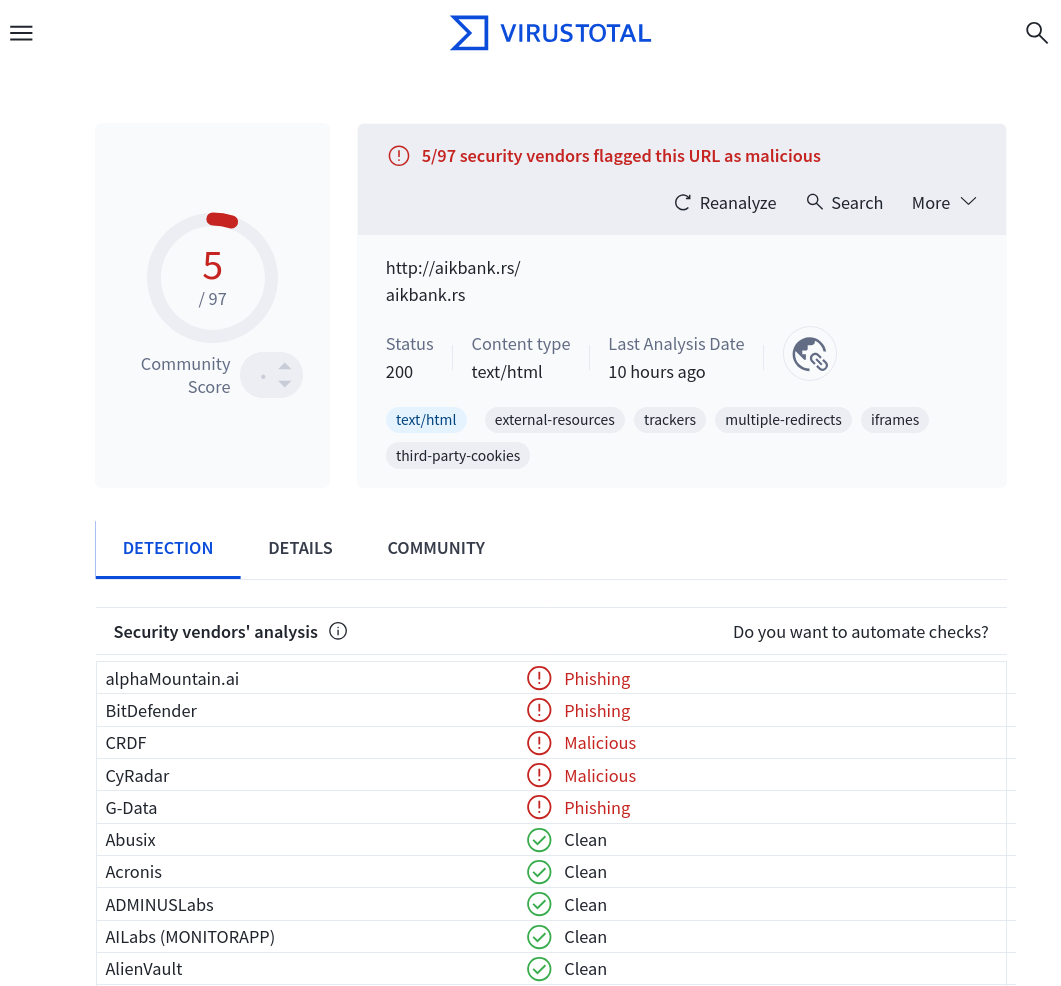The width and height of the screenshot is (1061, 986).
Task: Click the BitDefender phishing alert icon
Action: click(x=539, y=711)
